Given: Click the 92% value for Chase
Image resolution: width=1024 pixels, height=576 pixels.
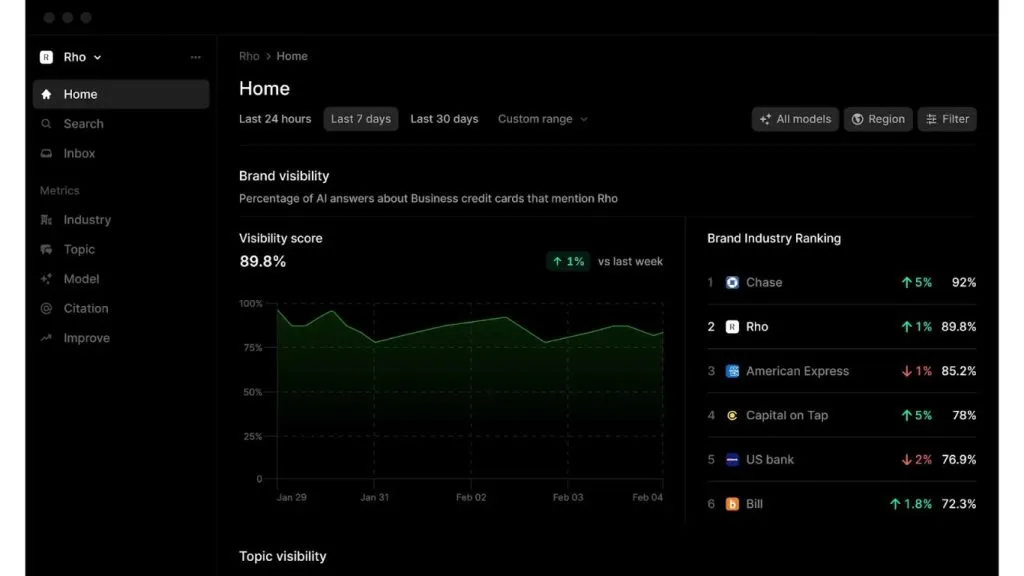Looking at the screenshot, I should [x=964, y=282].
